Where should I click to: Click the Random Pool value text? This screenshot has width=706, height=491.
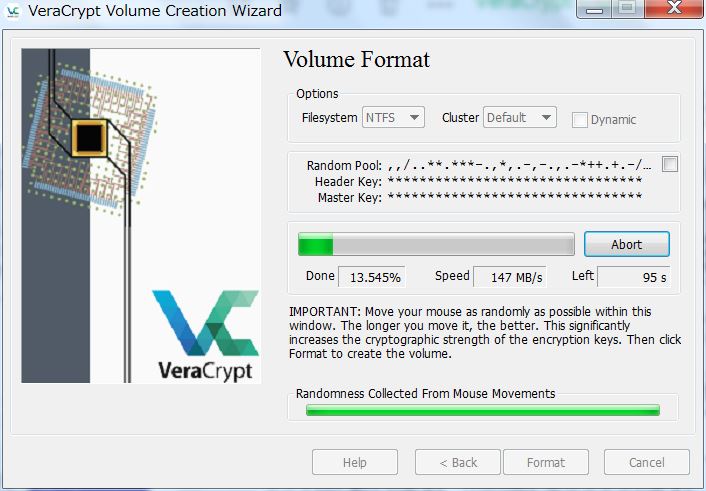tap(519, 165)
